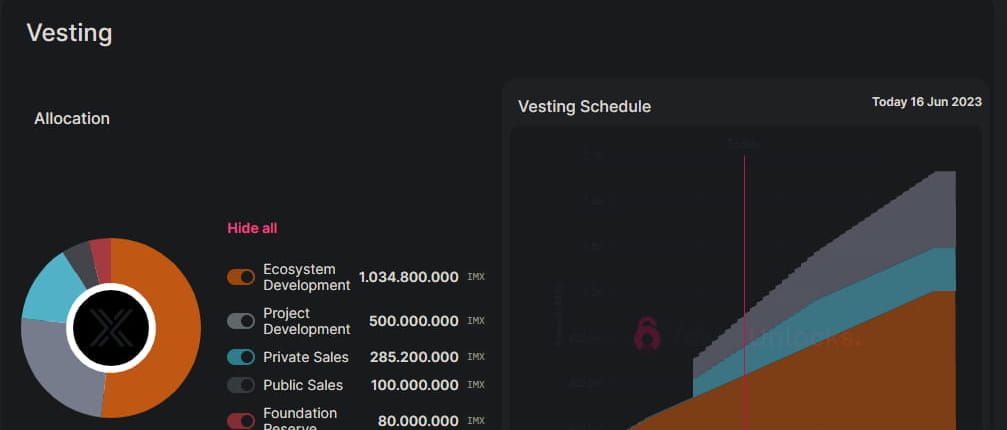The width and height of the screenshot is (1007, 430).
Task: Click the Today 16 Jun 2023 date label
Action: coord(926,102)
